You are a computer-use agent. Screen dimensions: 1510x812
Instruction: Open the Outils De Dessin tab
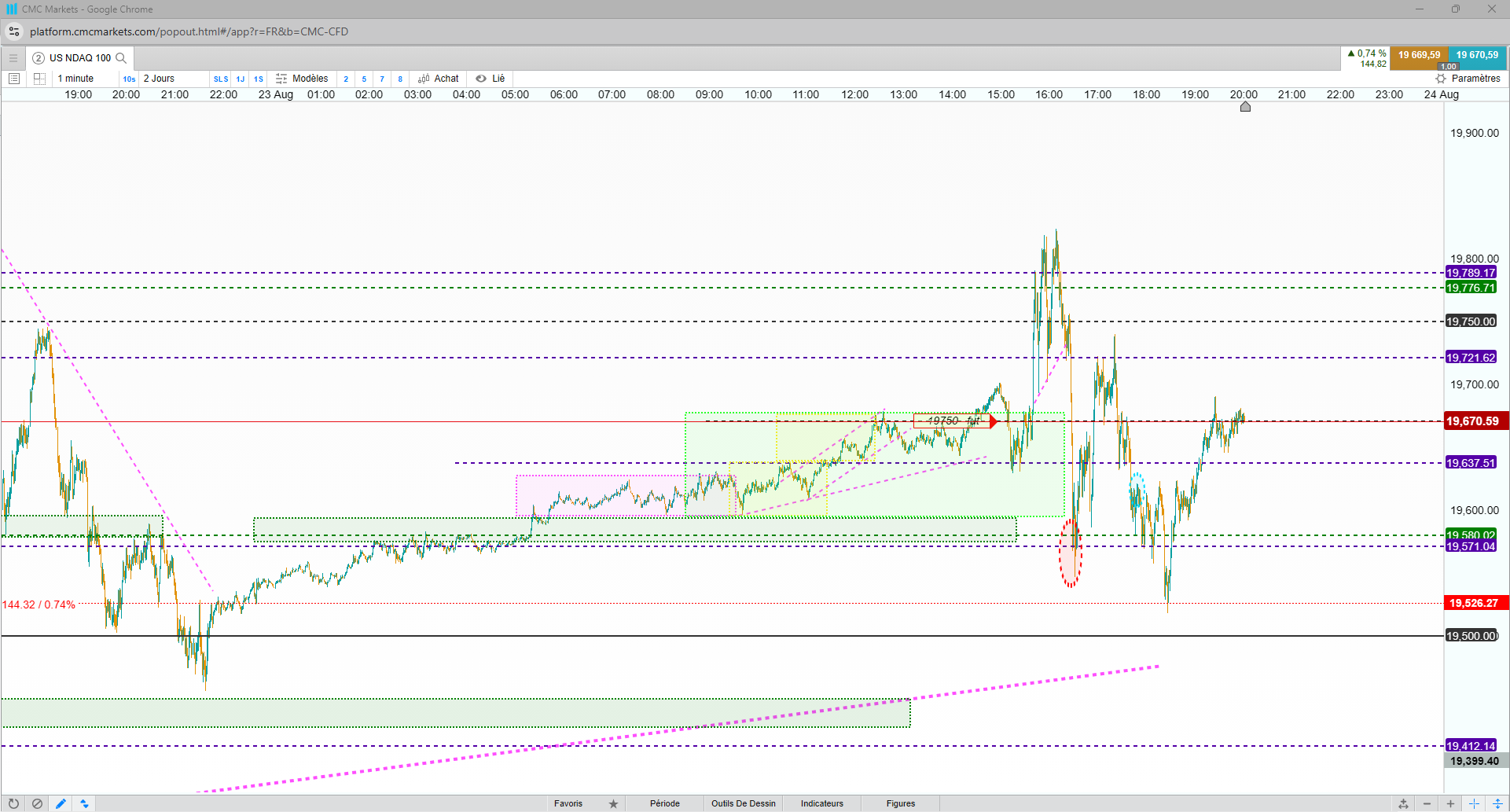point(744,803)
